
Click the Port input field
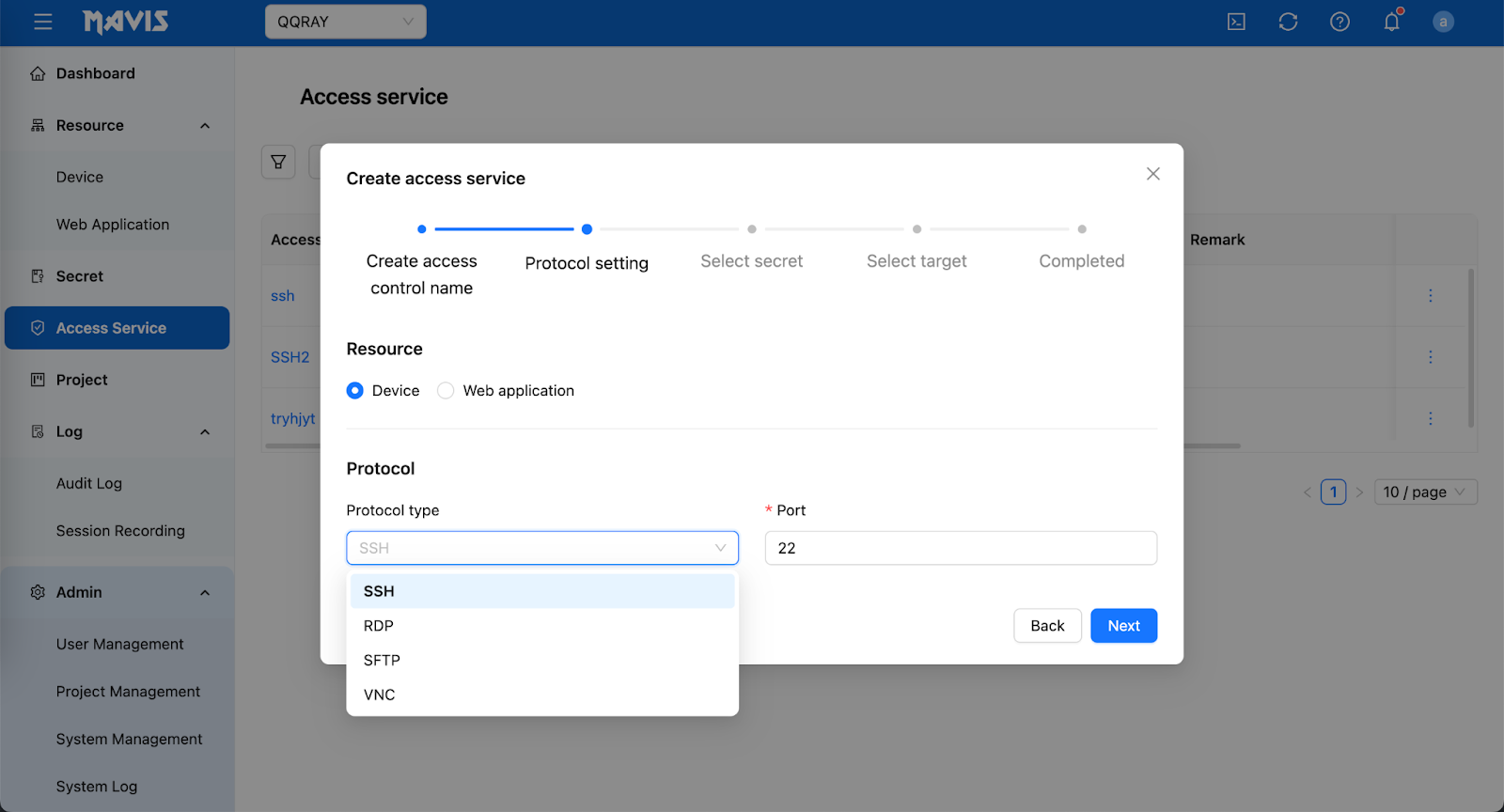coord(960,548)
